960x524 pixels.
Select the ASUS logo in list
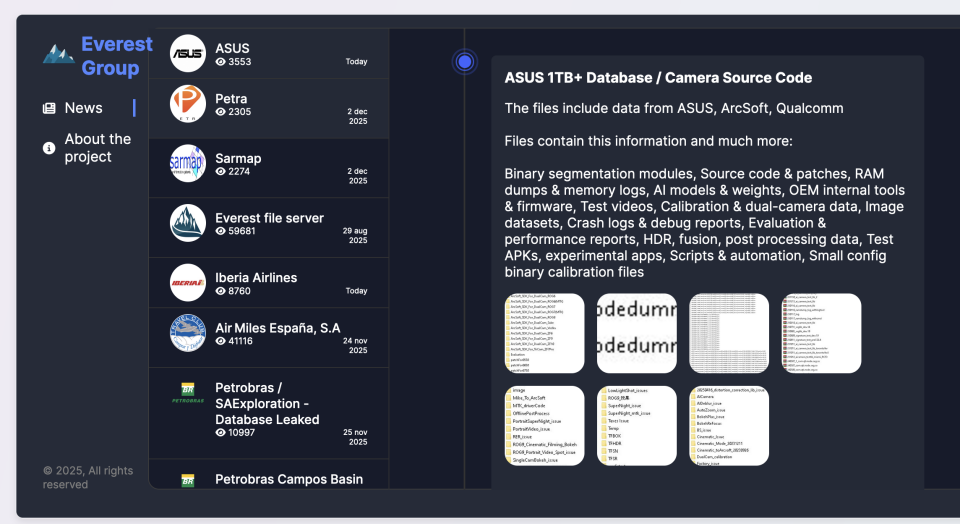pos(188,54)
